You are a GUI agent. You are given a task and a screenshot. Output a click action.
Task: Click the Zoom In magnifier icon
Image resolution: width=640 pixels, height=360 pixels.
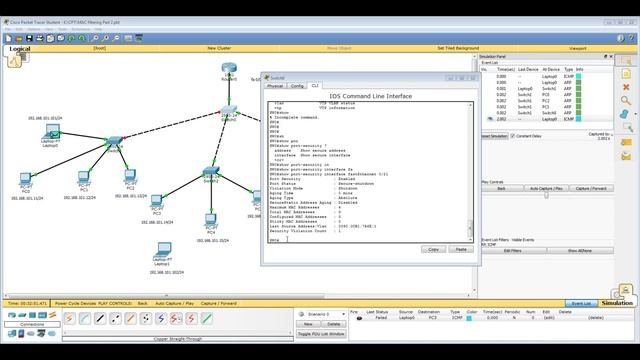pos(95,38)
